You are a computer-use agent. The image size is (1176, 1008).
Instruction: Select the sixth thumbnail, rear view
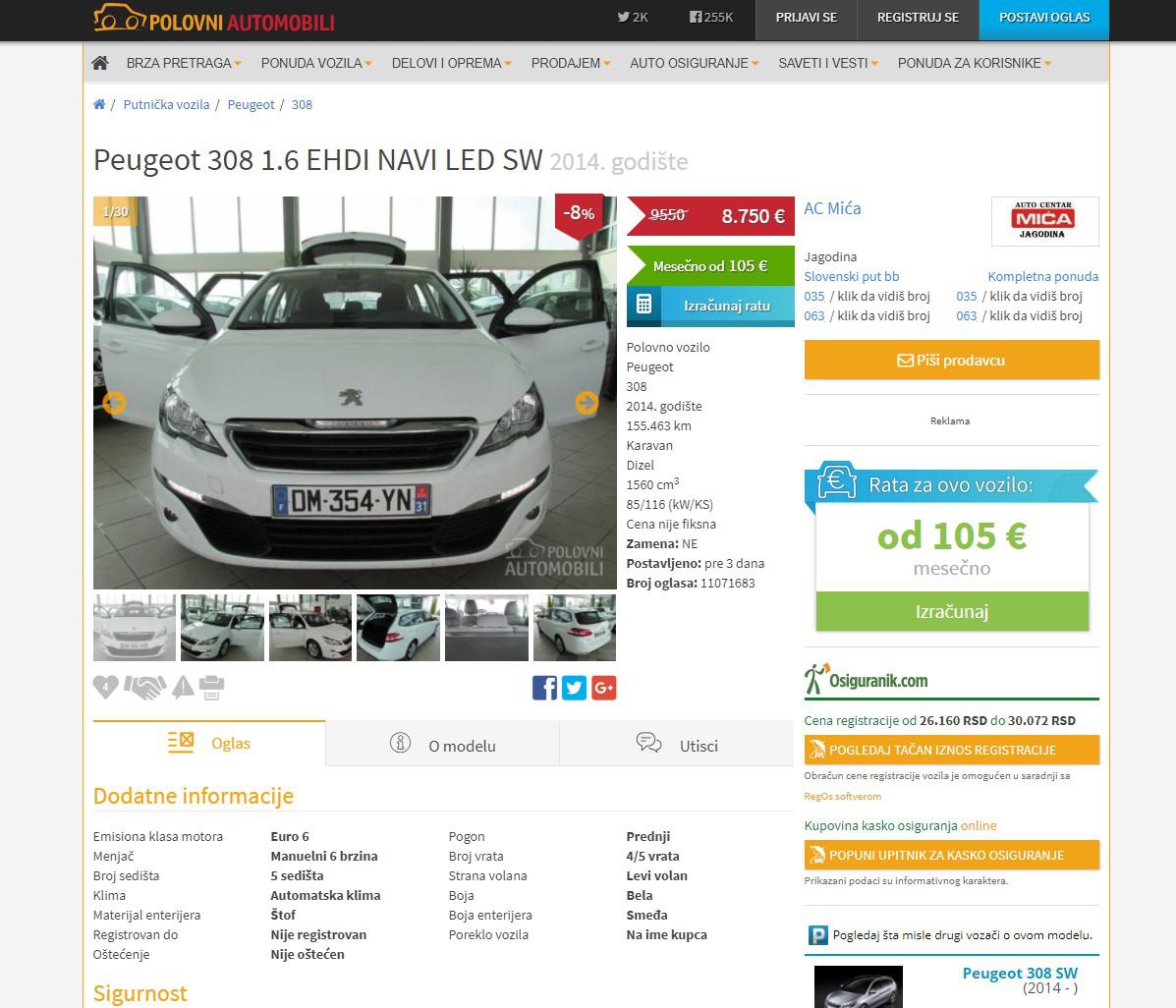tap(575, 628)
